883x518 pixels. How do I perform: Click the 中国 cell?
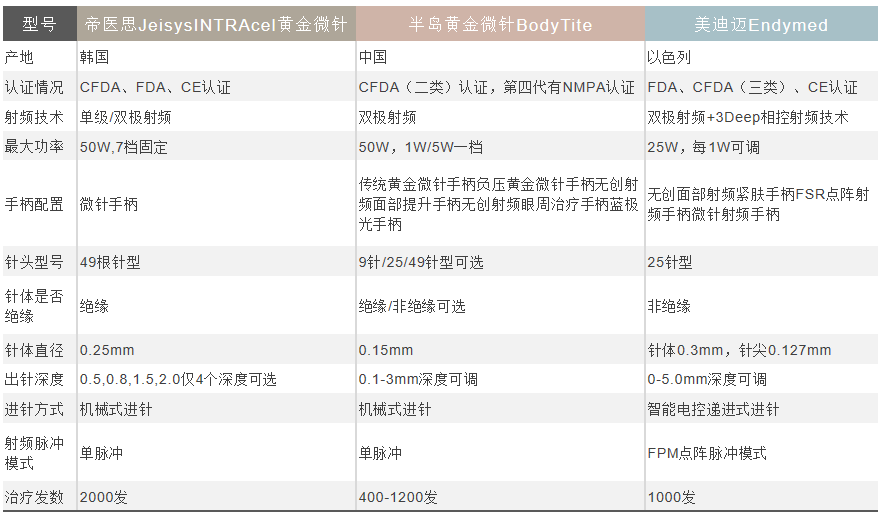[x=500, y=57]
